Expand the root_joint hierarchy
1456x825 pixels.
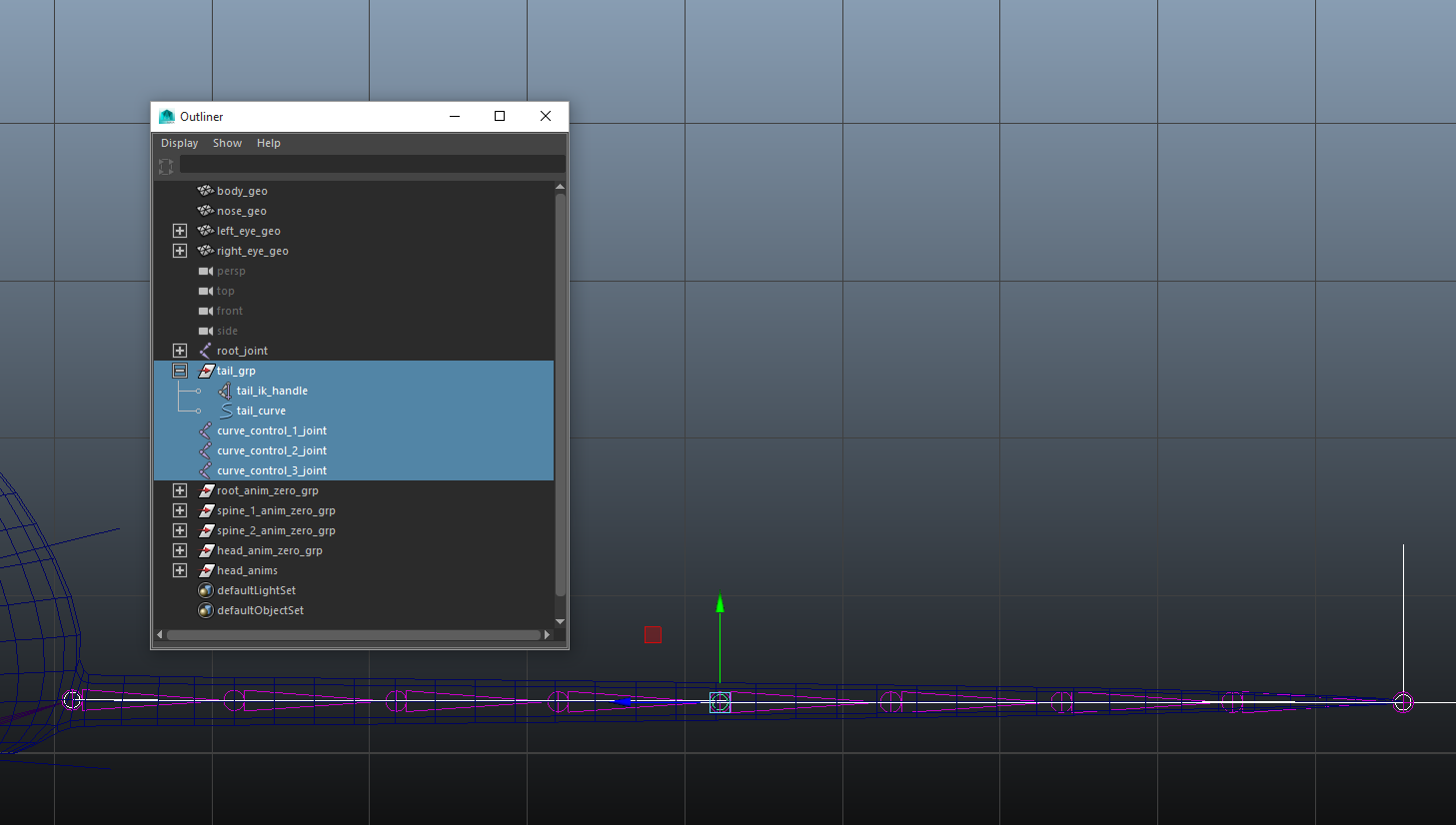point(180,351)
